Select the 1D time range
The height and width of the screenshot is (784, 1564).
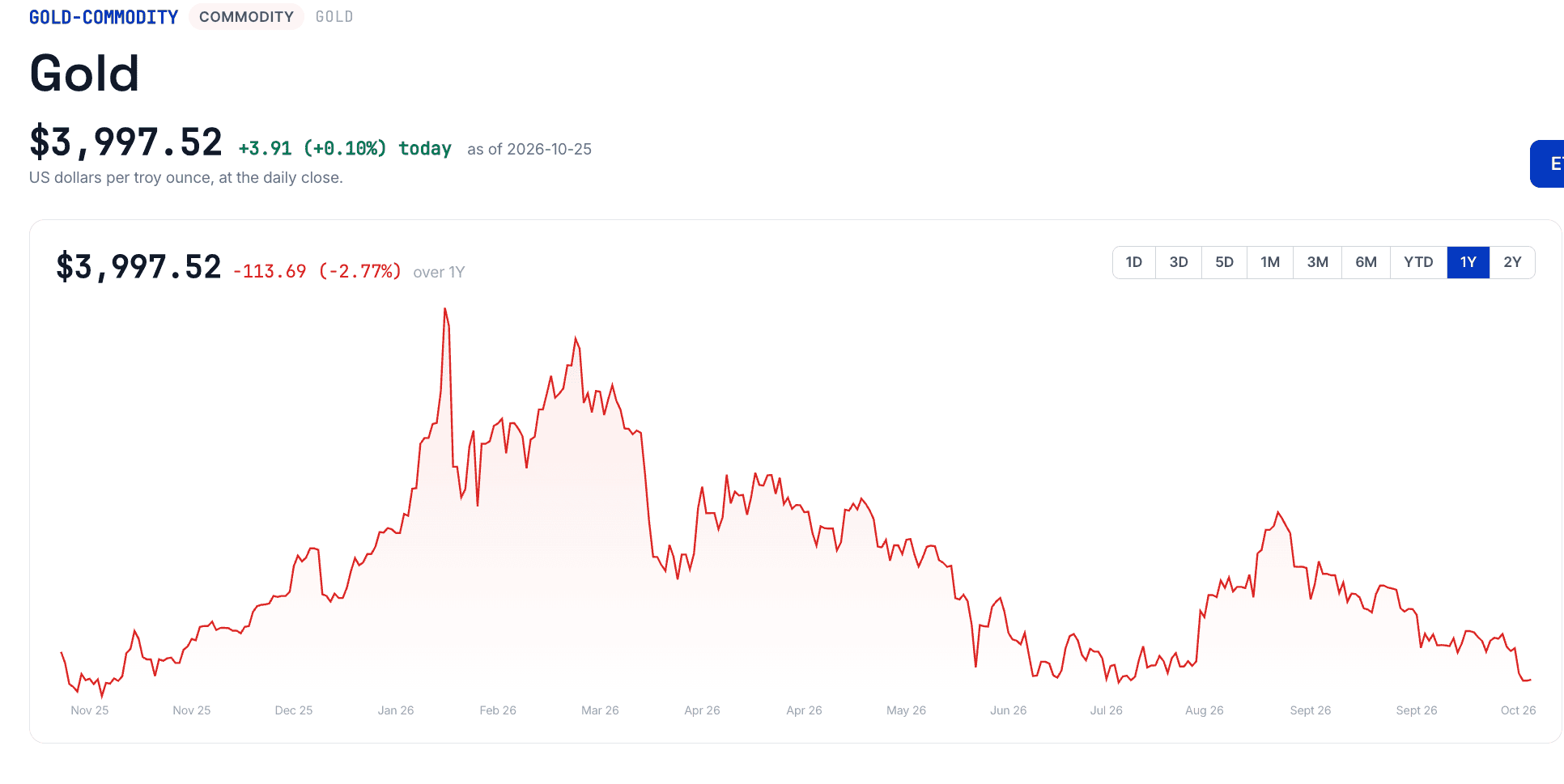click(x=1134, y=262)
